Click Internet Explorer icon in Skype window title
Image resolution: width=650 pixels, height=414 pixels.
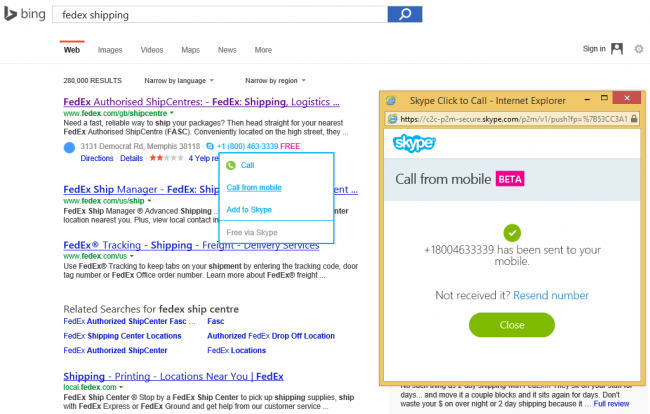click(390, 100)
